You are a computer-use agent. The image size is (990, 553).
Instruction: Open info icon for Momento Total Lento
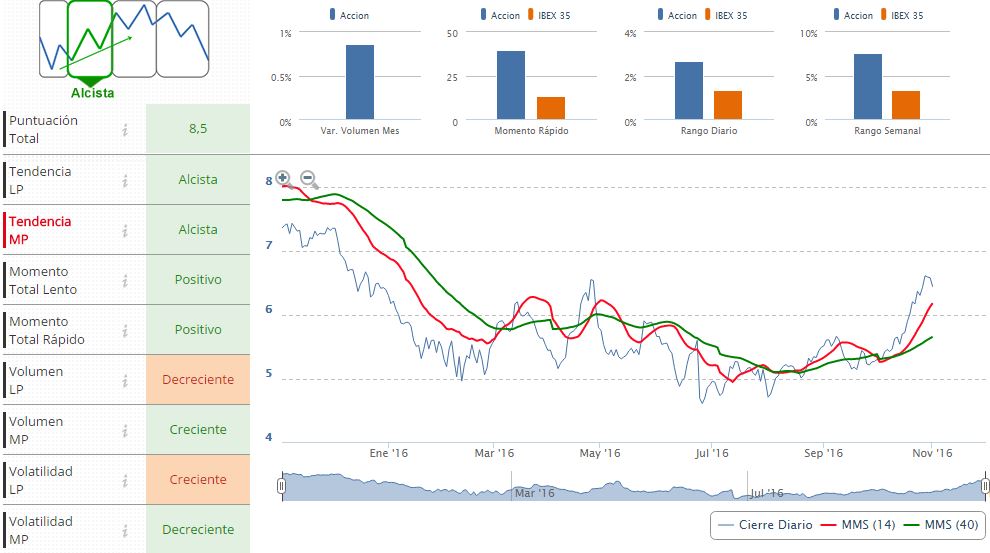(x=125, y=281)
